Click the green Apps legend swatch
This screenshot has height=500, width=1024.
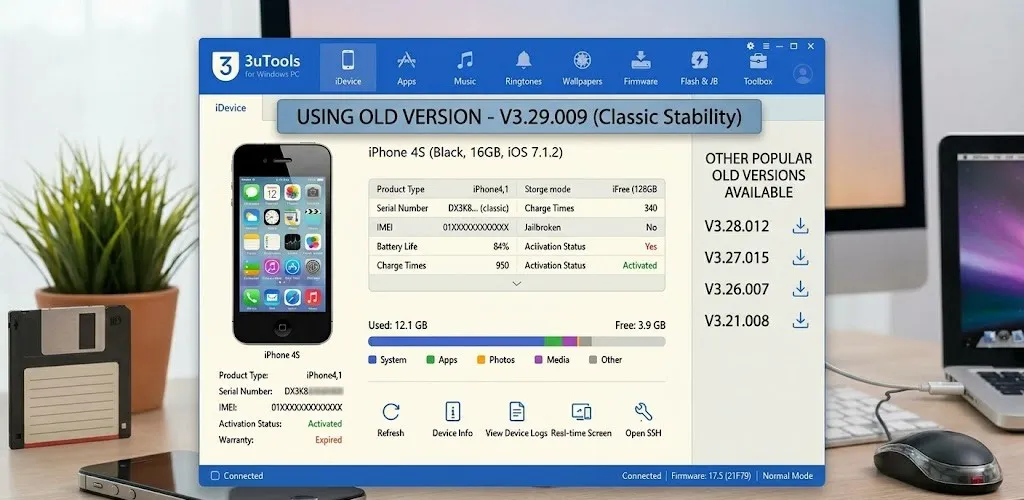[430, 360]
